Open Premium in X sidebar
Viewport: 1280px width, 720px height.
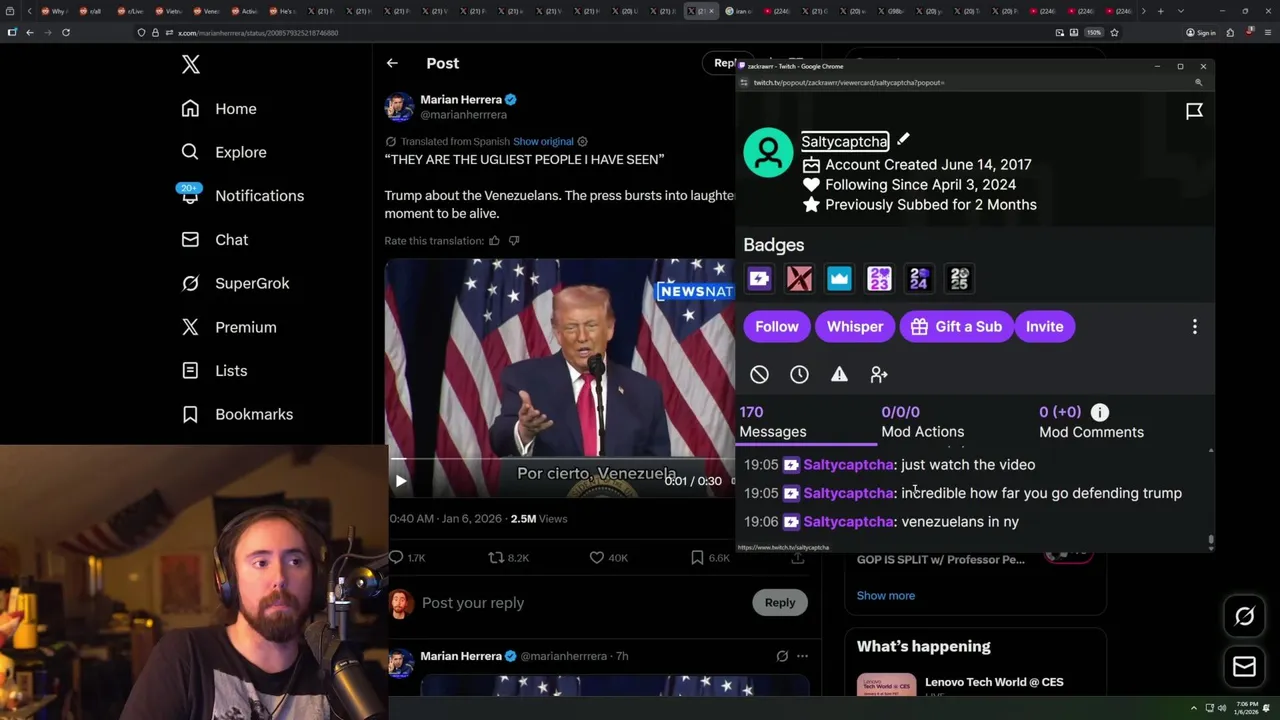click(x=228, y=327)
